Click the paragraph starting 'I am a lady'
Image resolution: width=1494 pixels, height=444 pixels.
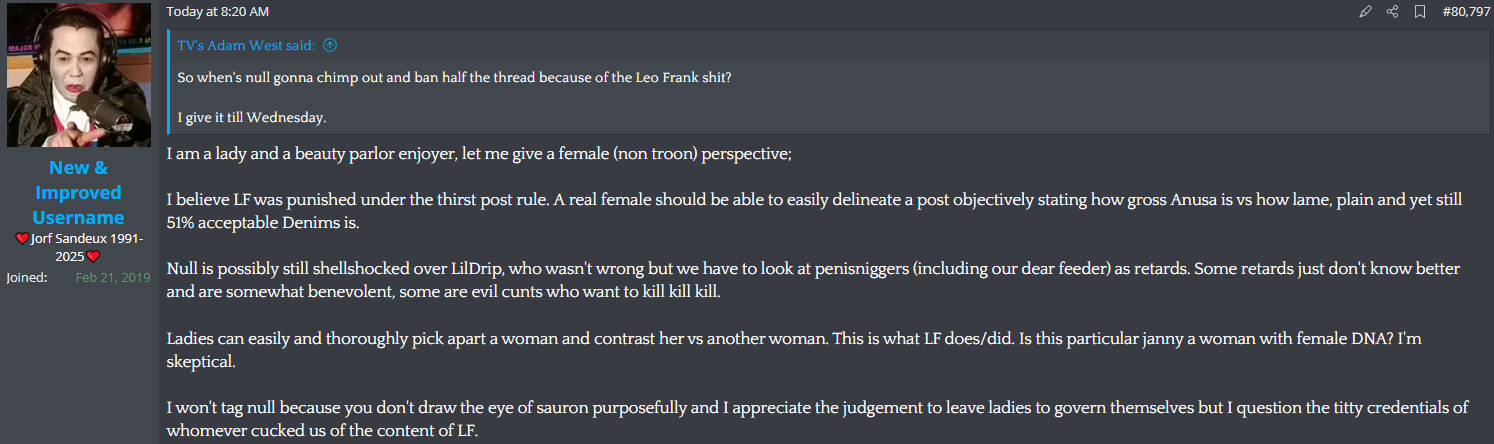pos(479,155)
